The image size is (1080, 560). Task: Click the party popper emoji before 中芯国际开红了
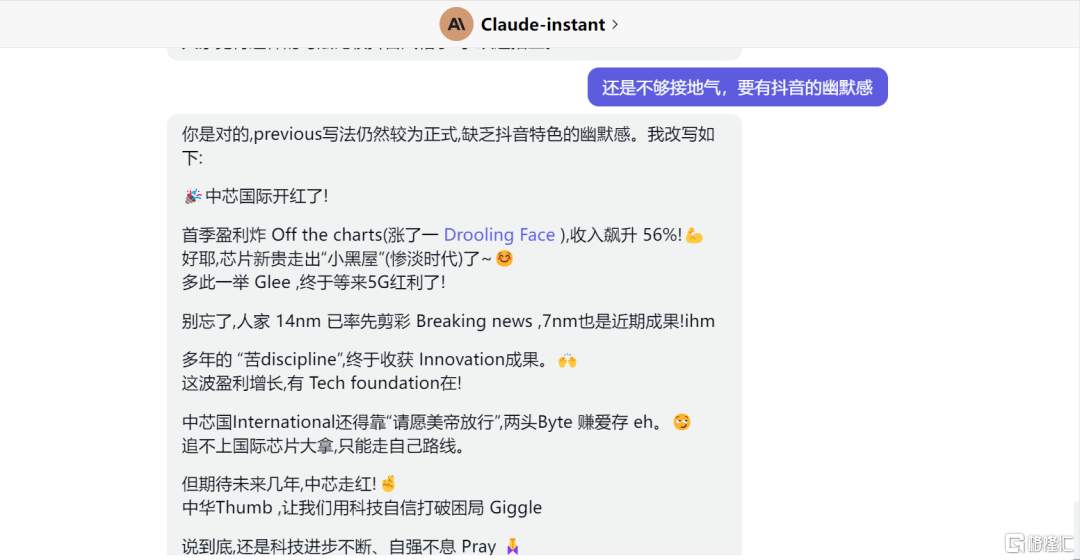pyautogui.click(x=192, y=196)
